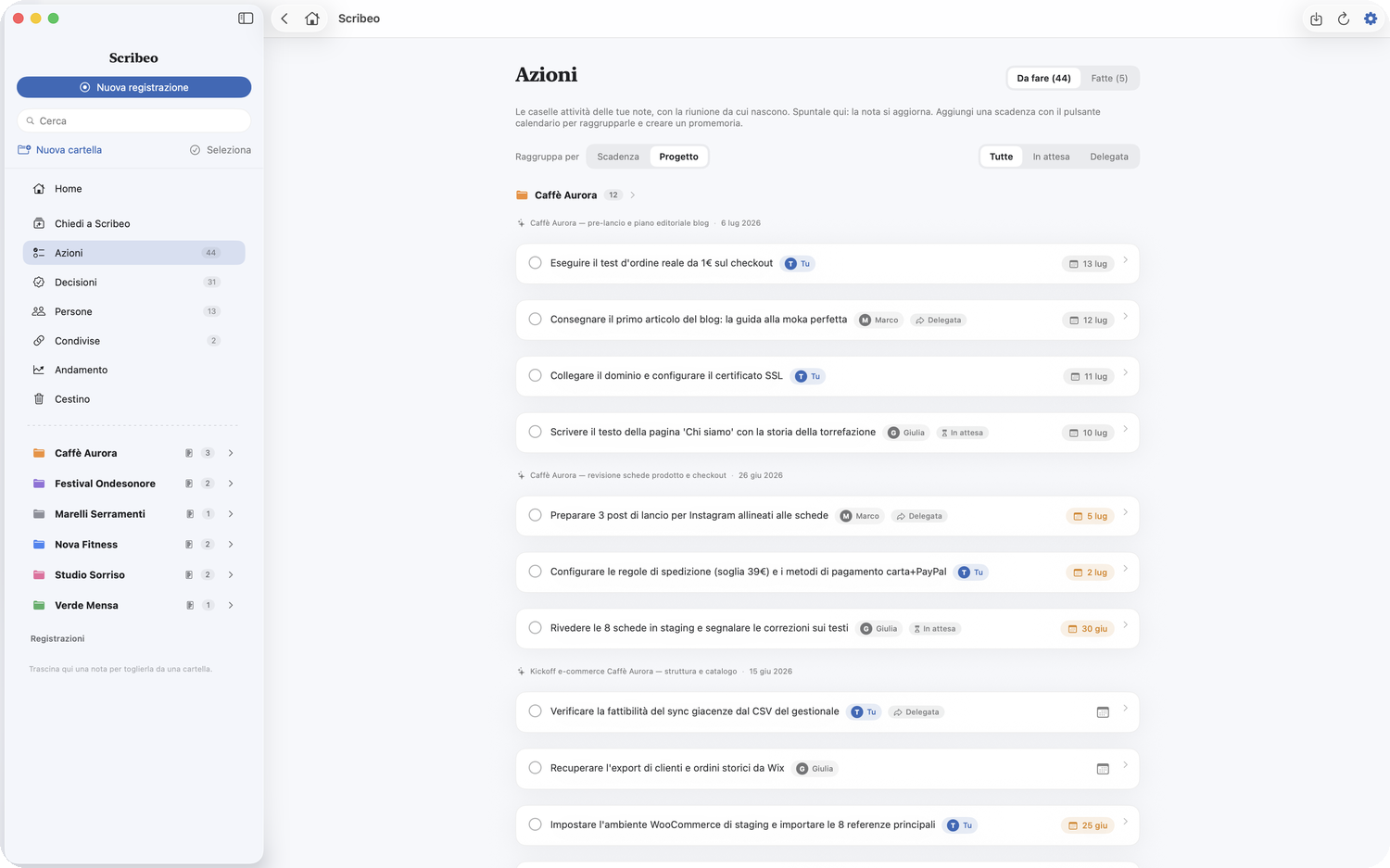Open the chevron on 'Configurare le regole di spedizione'

click(x=1125, y=569)
